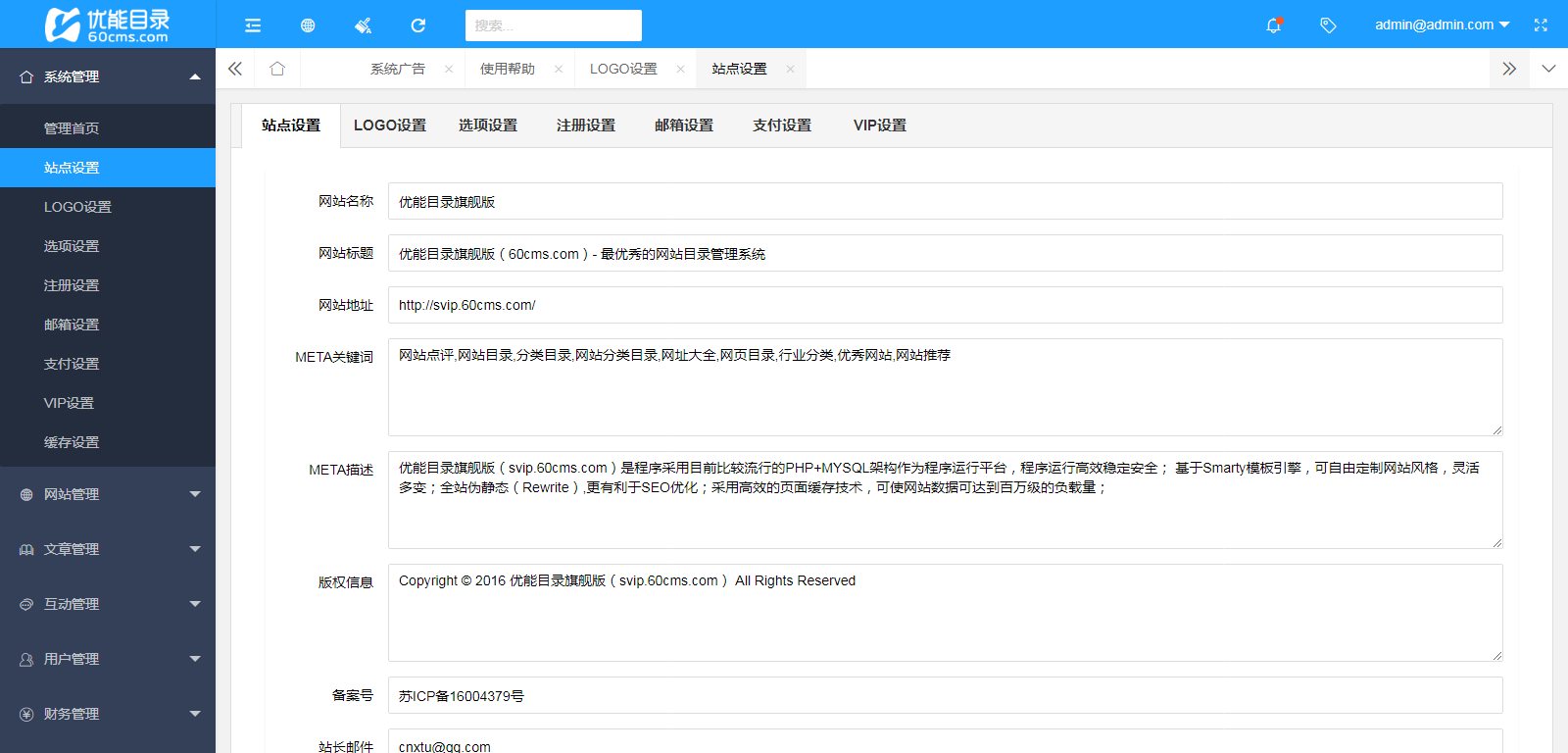Toggle the sidebar menu collapse icon
The image size is (1568, 753).
253,25
